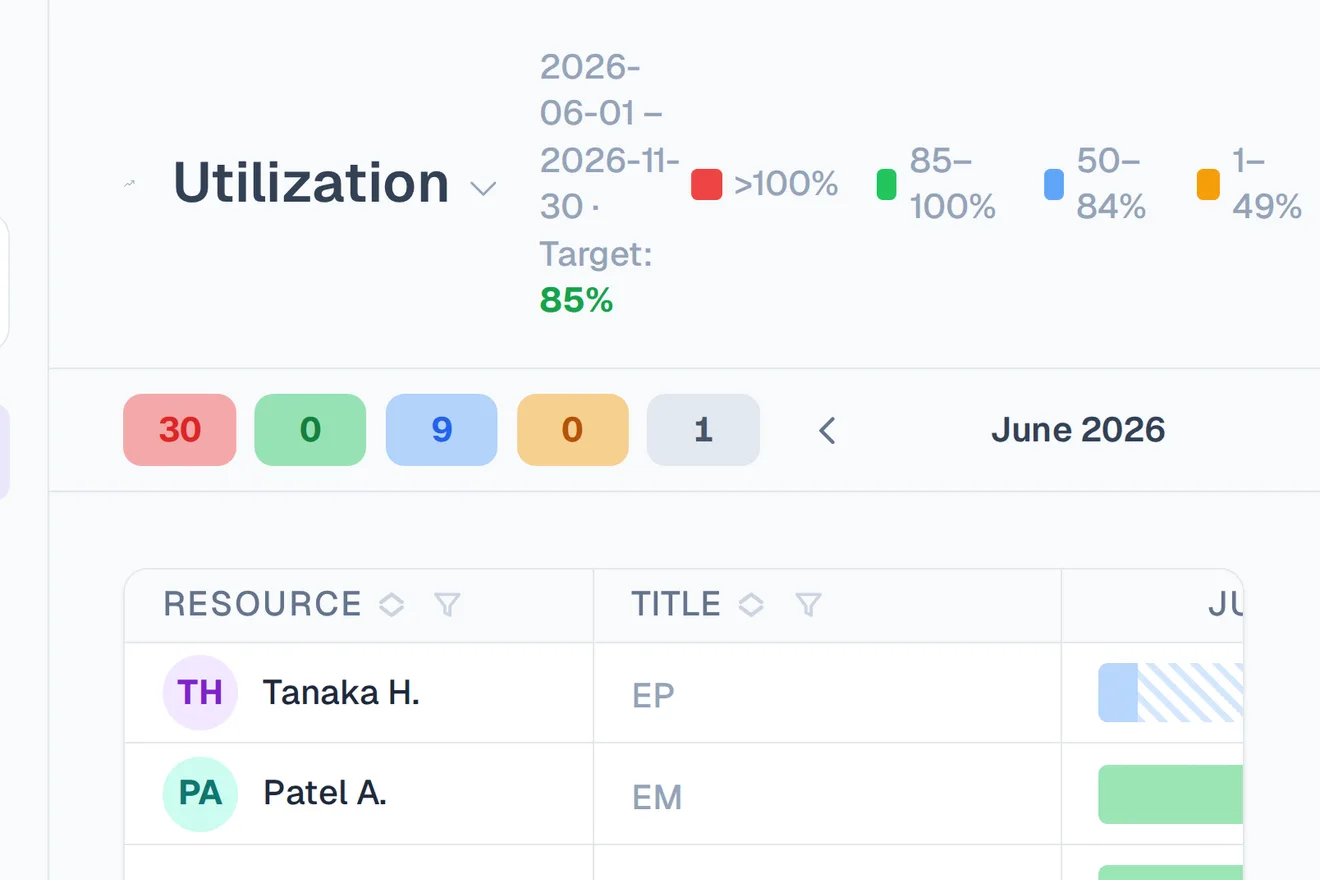This screenshot has height=880, width=1320.
Task: Filter by the red 30 over-utilized badge
Action: click(x=180, y=430)
